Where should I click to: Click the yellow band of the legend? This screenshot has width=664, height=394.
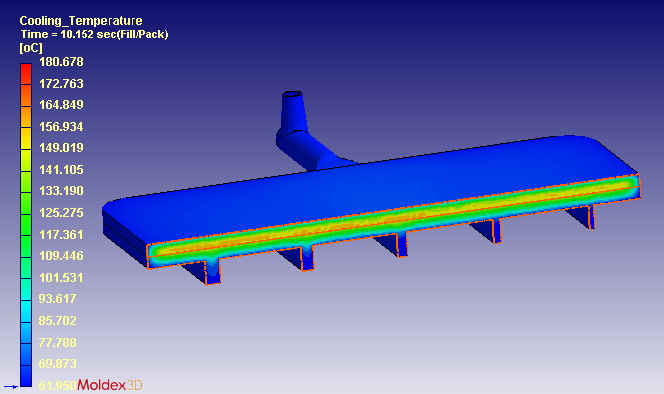(26, 139)
